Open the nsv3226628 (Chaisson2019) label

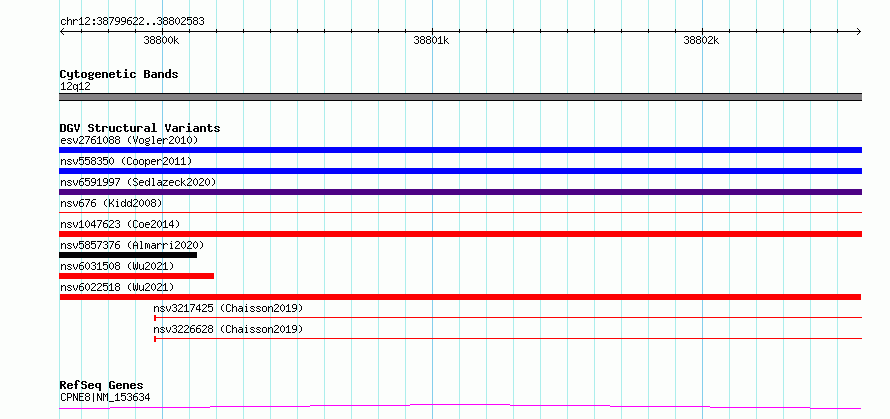(228, 329)
